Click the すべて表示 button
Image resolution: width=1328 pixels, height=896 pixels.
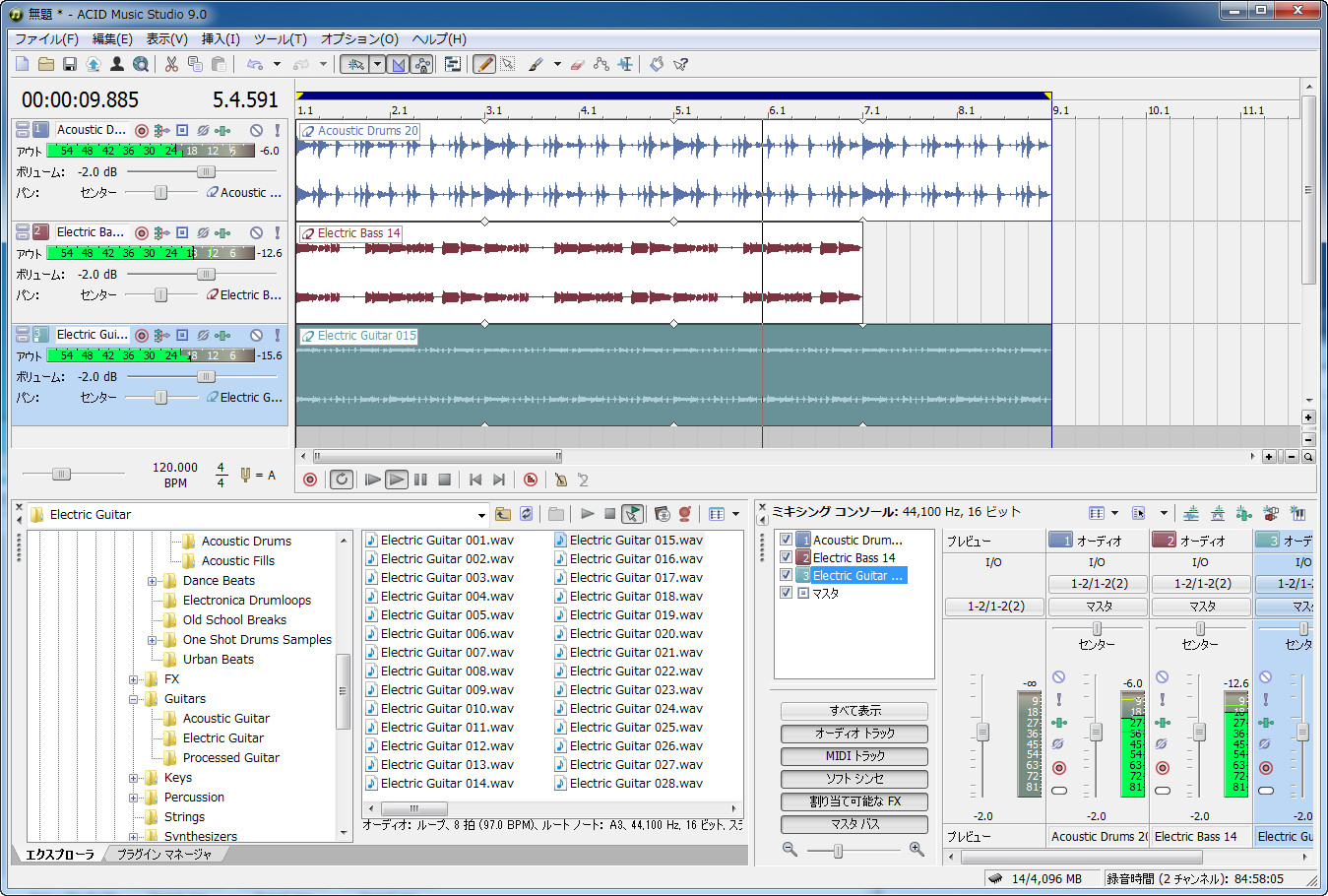click(854, 711)
